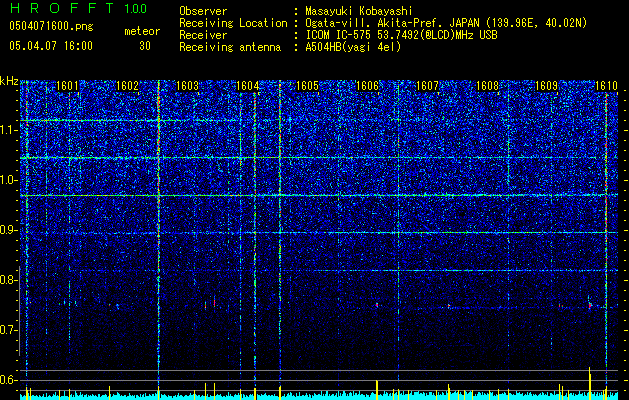
Task: Click the meteor label above the count
Action: pyautogui.click(x=142, y=31)
